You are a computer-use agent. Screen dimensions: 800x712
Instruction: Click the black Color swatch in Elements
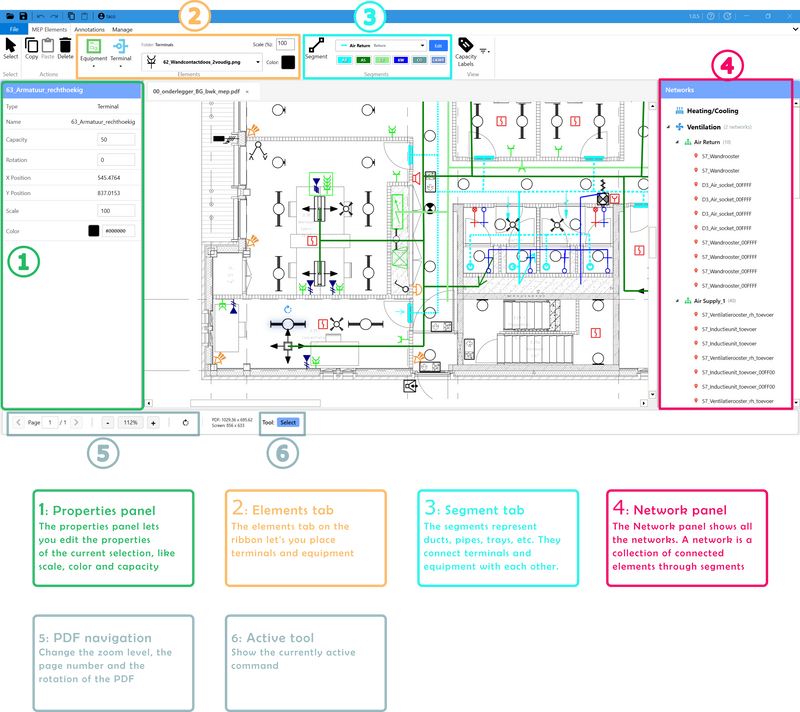288,62
